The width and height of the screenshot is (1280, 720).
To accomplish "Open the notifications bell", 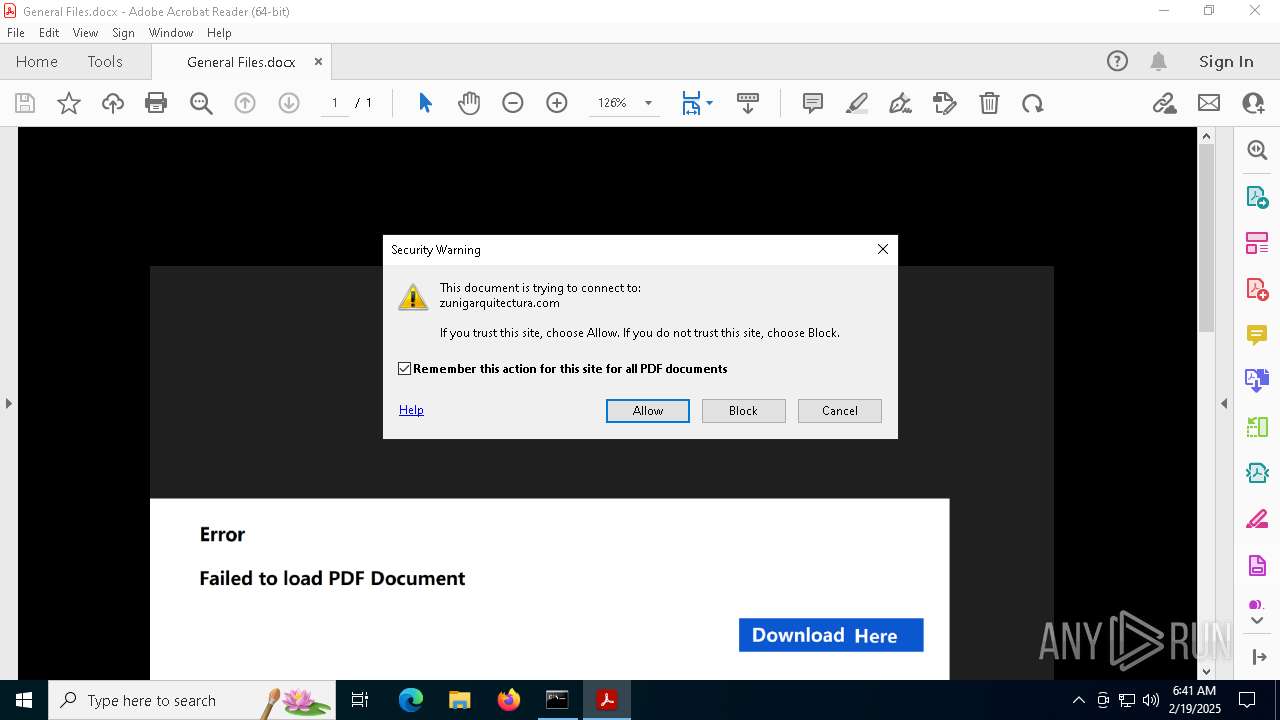I will coord(1158,61).
